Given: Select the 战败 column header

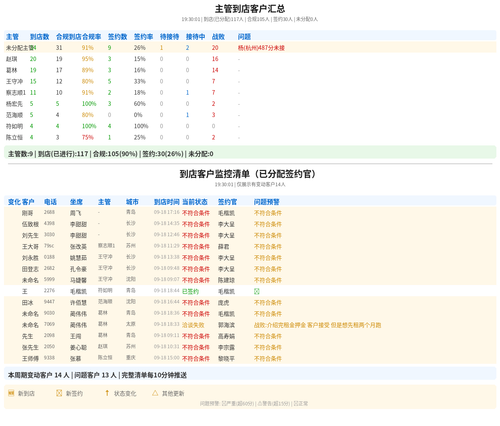Looking at the screenshot, I should pos(218,37).
